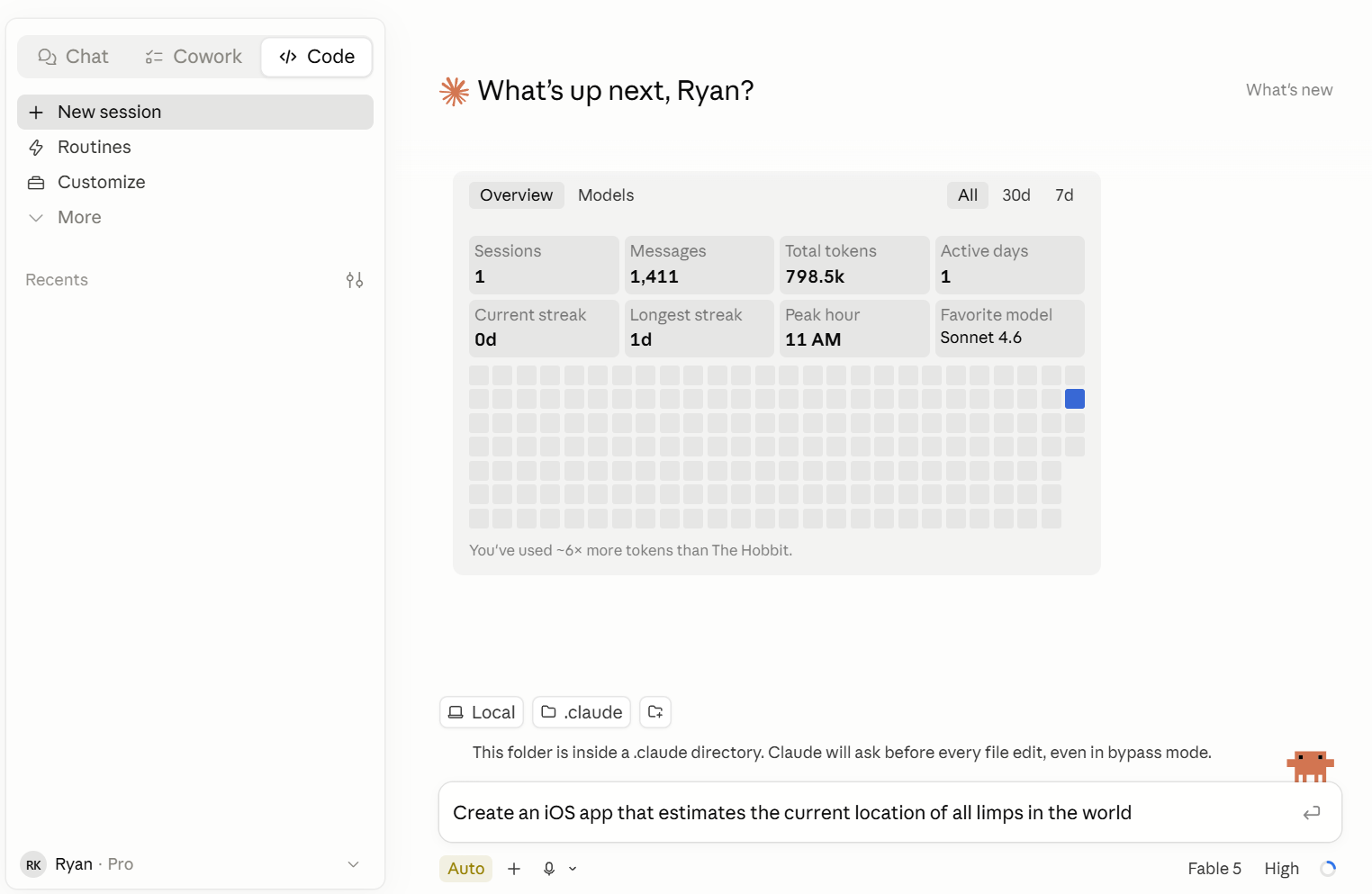Open the Fable 5 model selector

[1214, 869]
